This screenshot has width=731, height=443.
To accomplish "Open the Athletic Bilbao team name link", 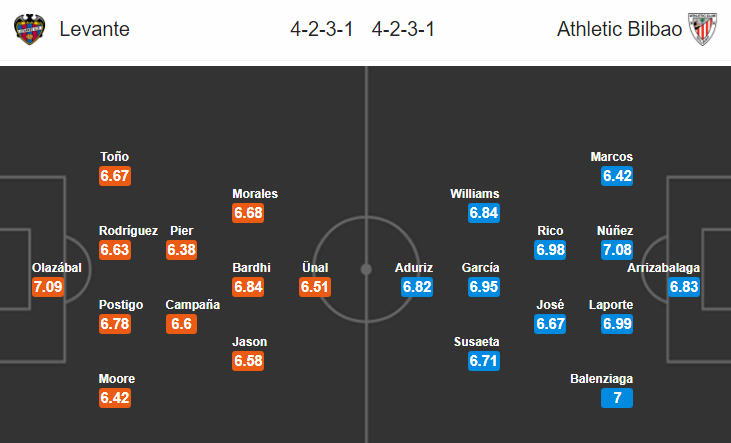I will click(x=619, y=29).
